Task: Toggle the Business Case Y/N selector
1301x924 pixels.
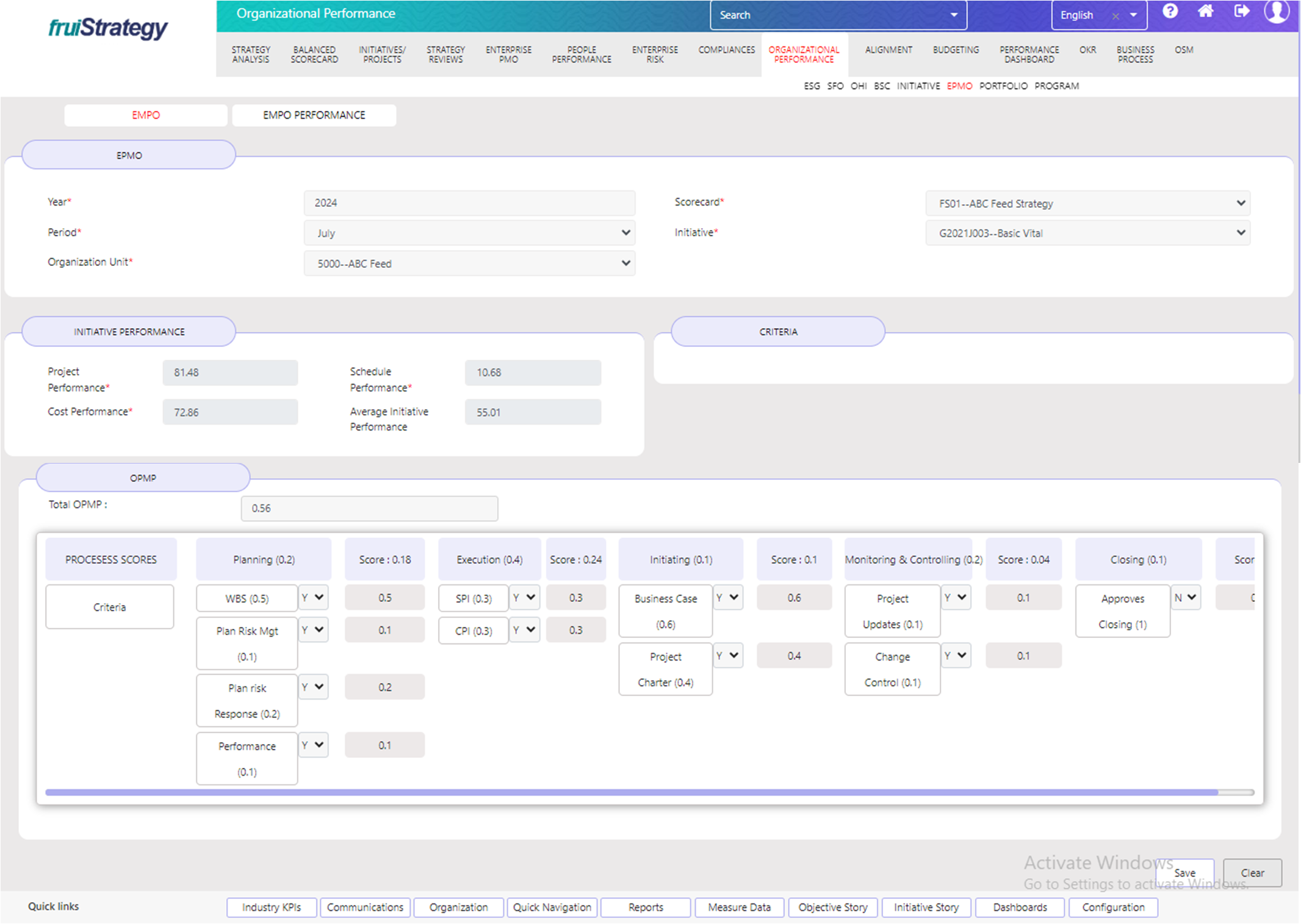Action: [x=728, y=598]
